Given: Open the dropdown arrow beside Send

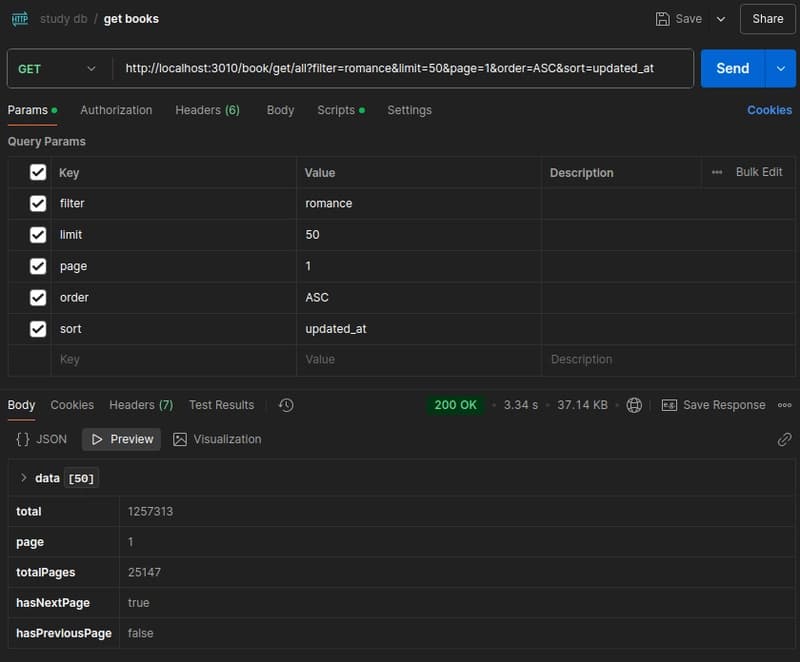Looking at the screenshot, I should point(782,69).
